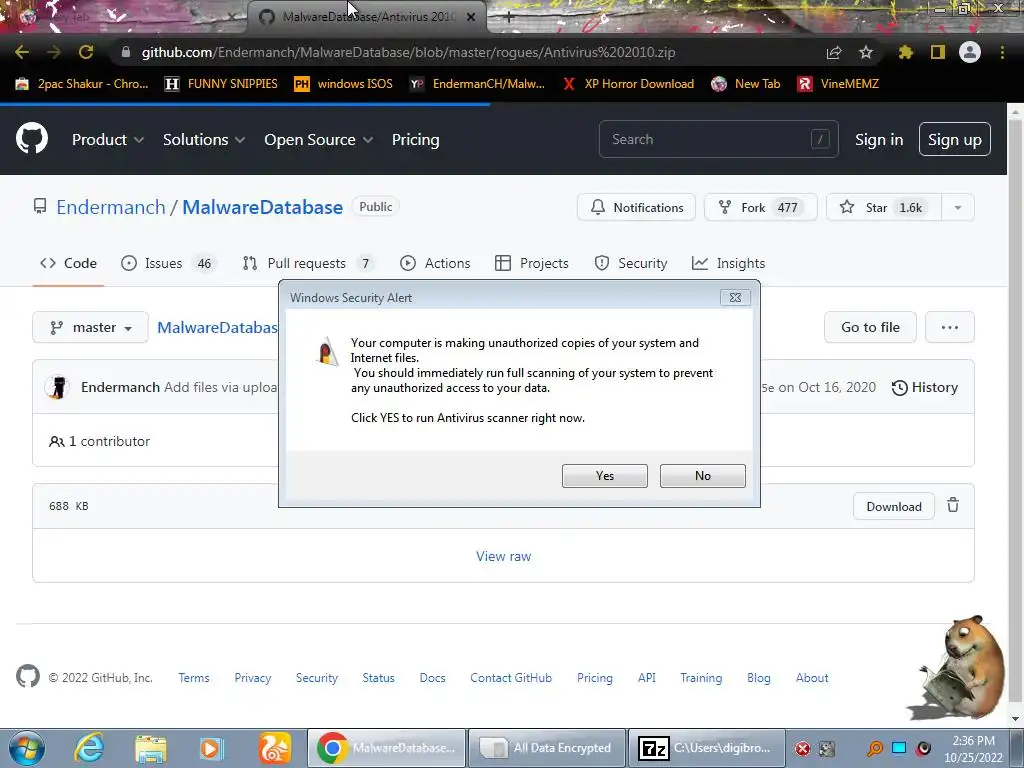Click Yes in the security alert

[x=605, y=475]
